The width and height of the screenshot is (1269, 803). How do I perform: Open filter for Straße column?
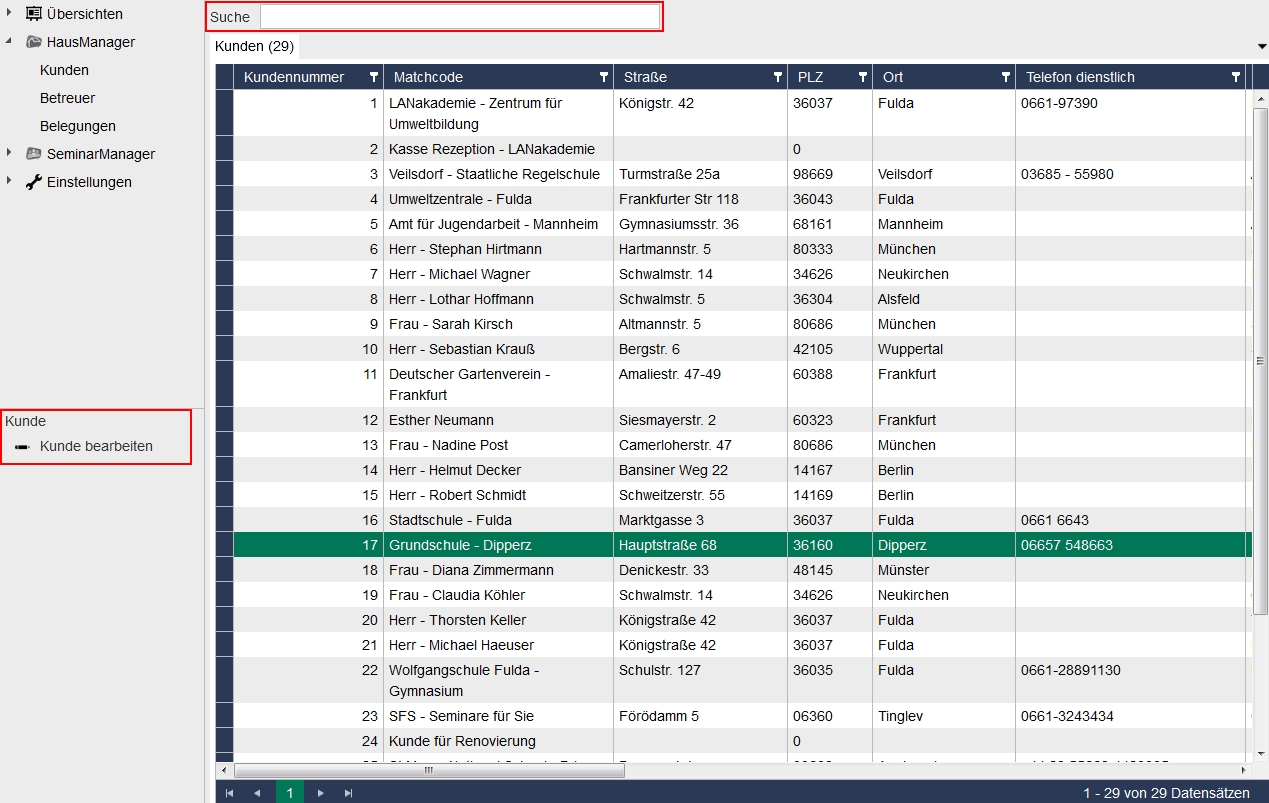[777, 77]
